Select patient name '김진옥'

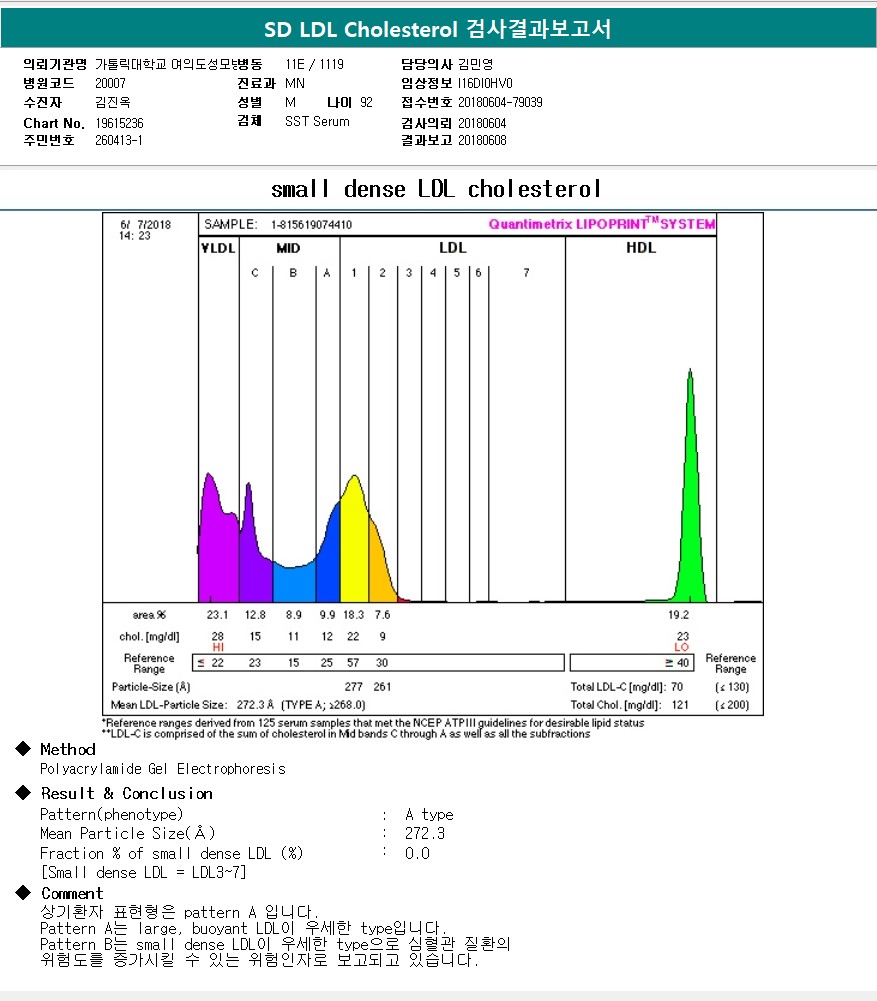click(112, 102)
